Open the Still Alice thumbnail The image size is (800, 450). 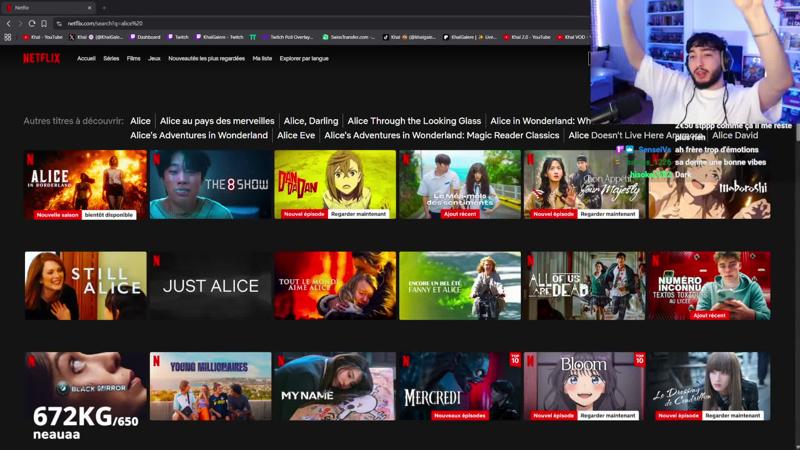click(86, 286)
